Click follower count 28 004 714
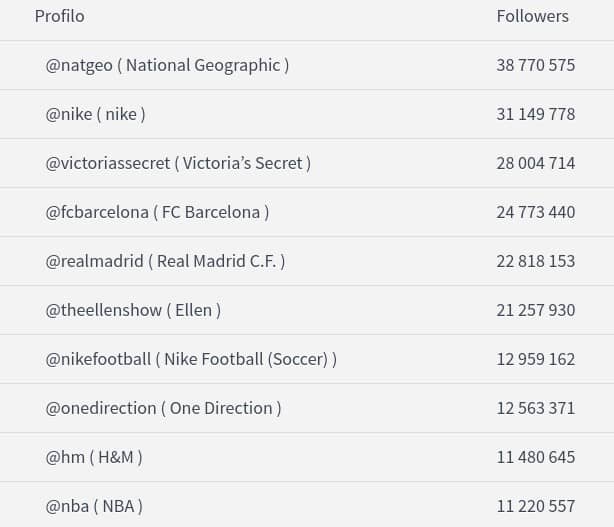Image resolution: width=614 pixels, height=527 pixels. [x=536, y=163]
